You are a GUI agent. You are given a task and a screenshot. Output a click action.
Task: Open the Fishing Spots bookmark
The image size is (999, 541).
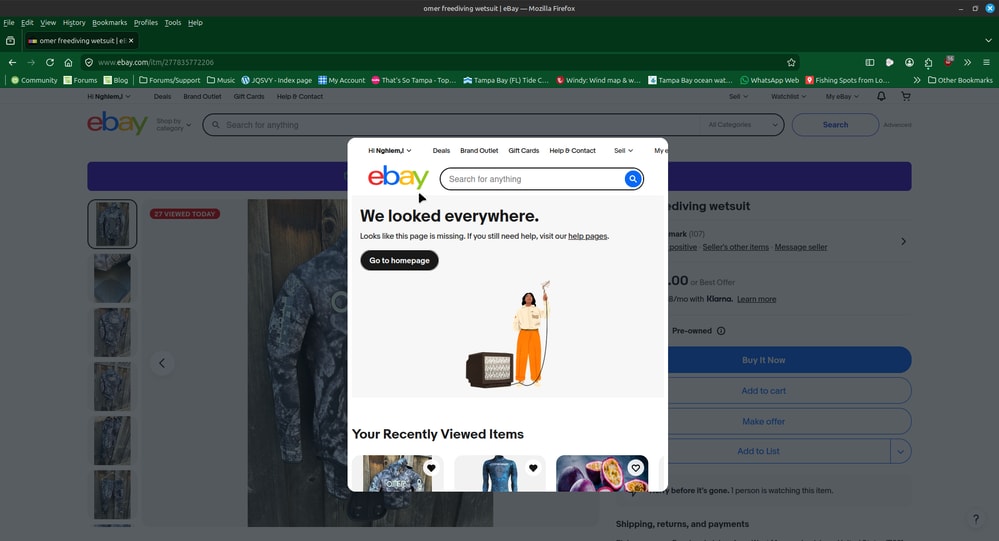click(x=847, y=80)
